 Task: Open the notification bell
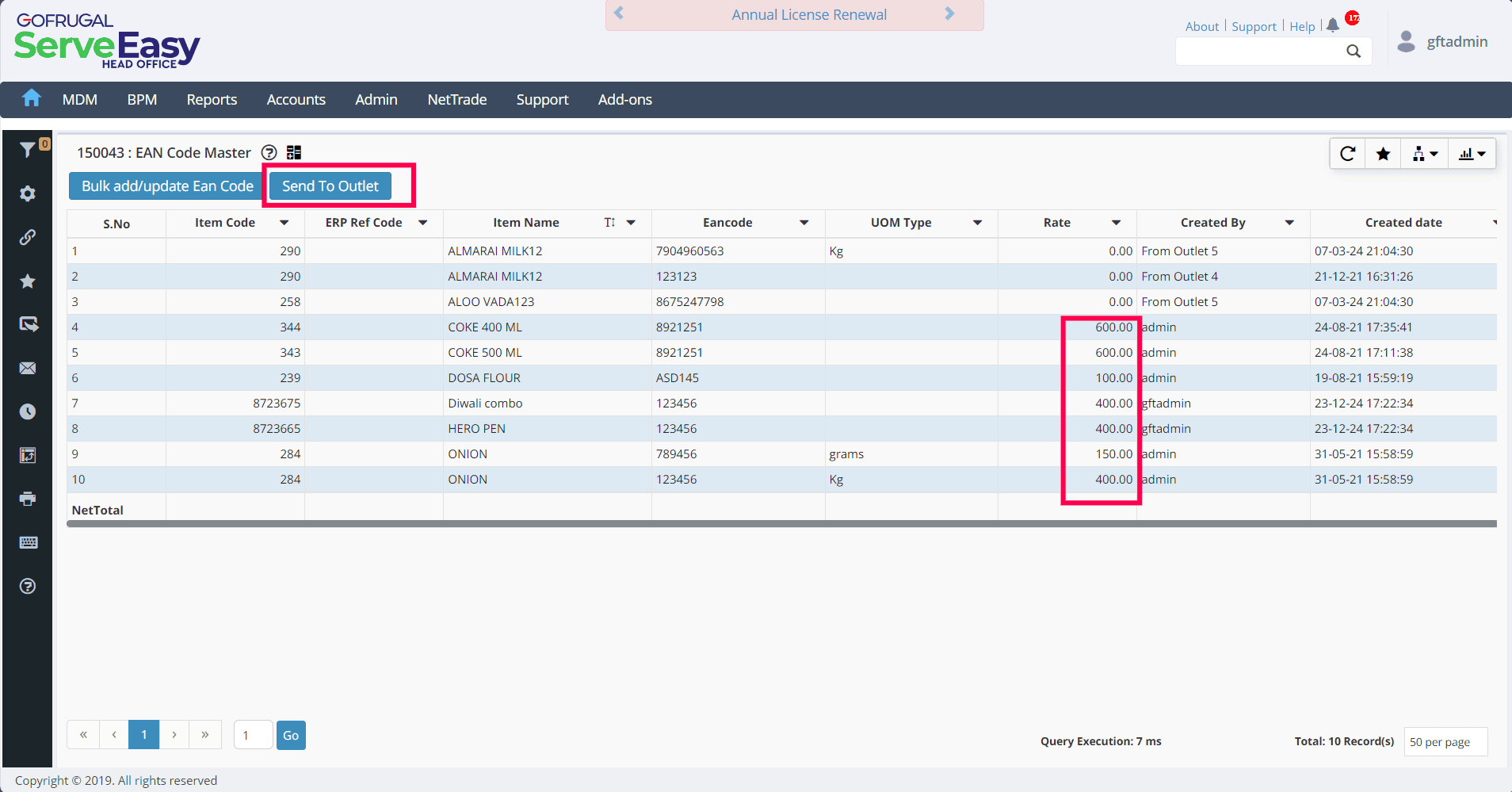[1333, 25]
